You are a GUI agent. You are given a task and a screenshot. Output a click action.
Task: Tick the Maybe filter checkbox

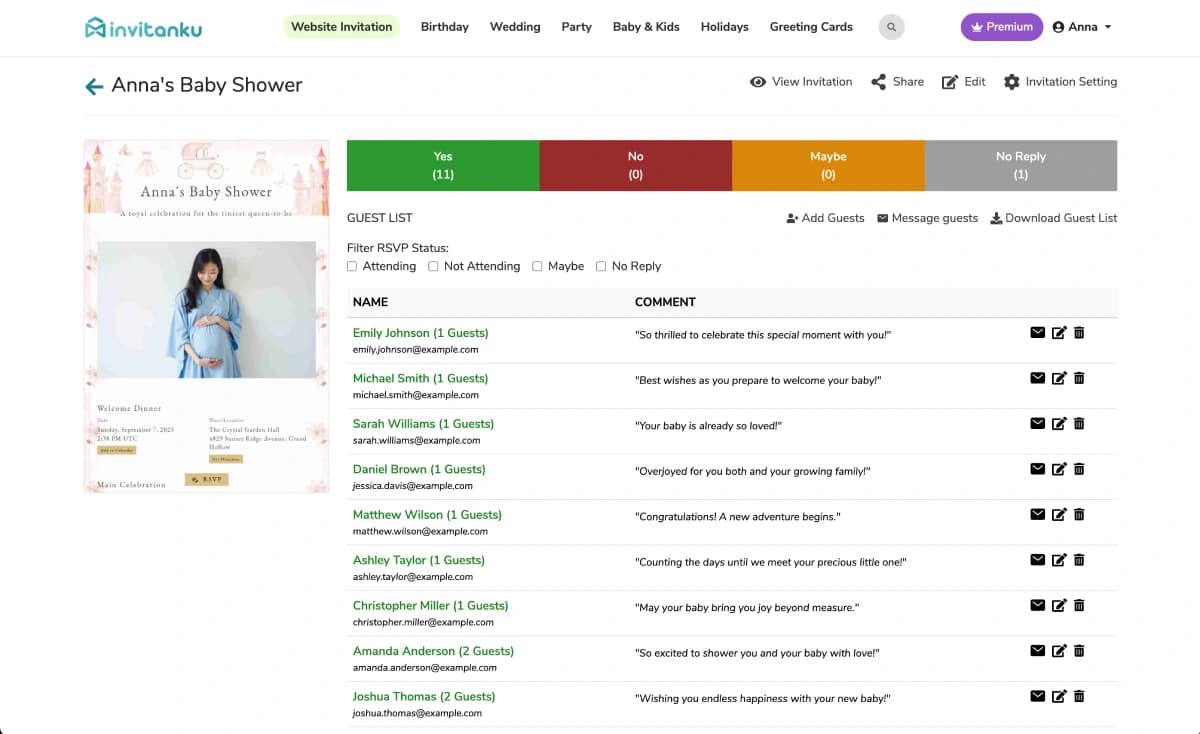pyautogui.click(x=537, y=266)
